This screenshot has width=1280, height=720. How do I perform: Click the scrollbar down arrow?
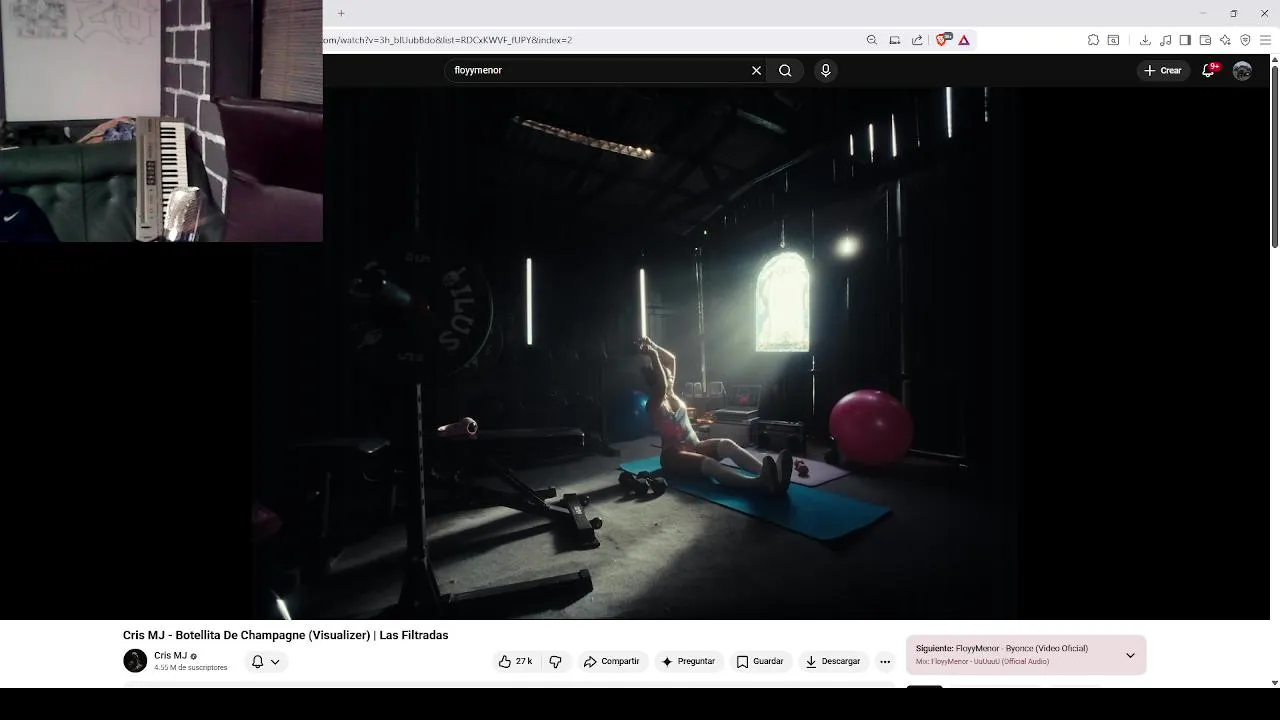pyautogui.click(x=1275, y=682)
